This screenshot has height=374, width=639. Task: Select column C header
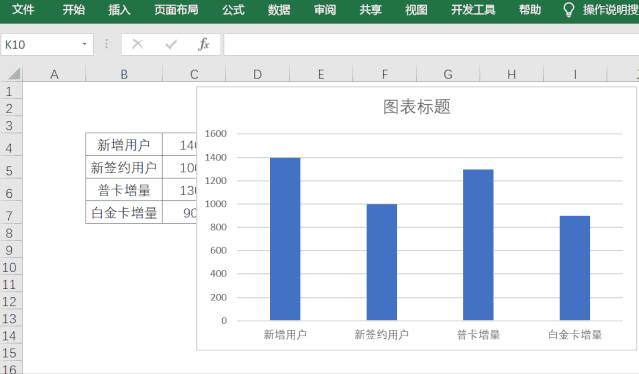point(194,74)
